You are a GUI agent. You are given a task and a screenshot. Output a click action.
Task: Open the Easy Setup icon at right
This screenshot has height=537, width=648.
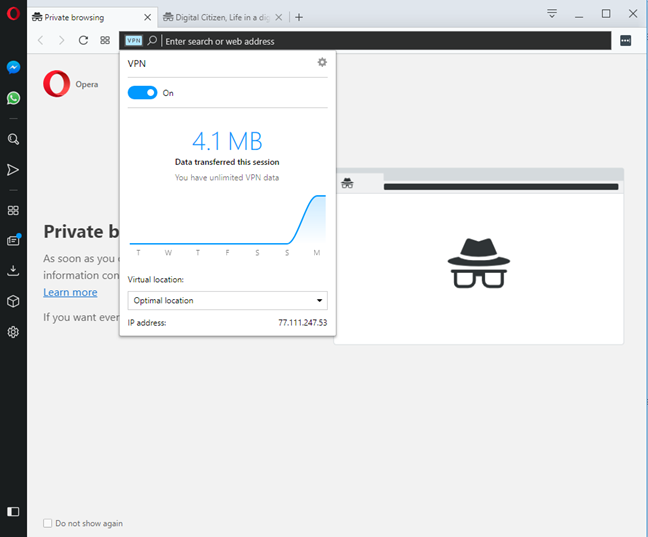(x=626, y=41)
